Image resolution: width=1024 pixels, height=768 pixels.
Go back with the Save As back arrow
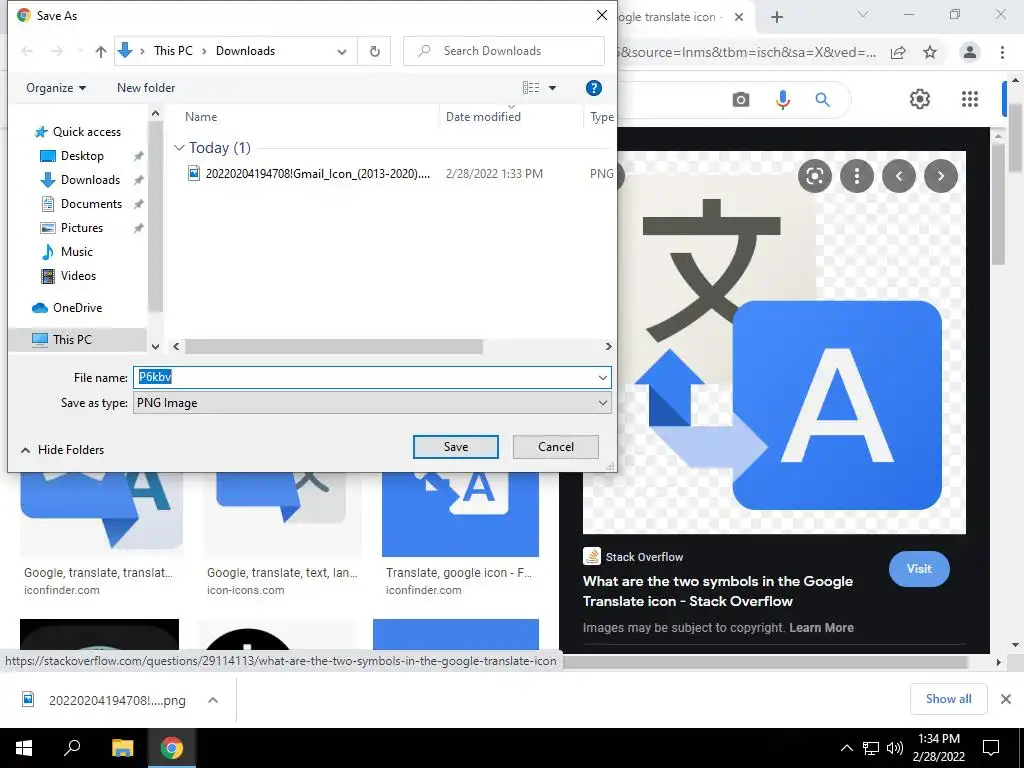(x=27, y=51)
